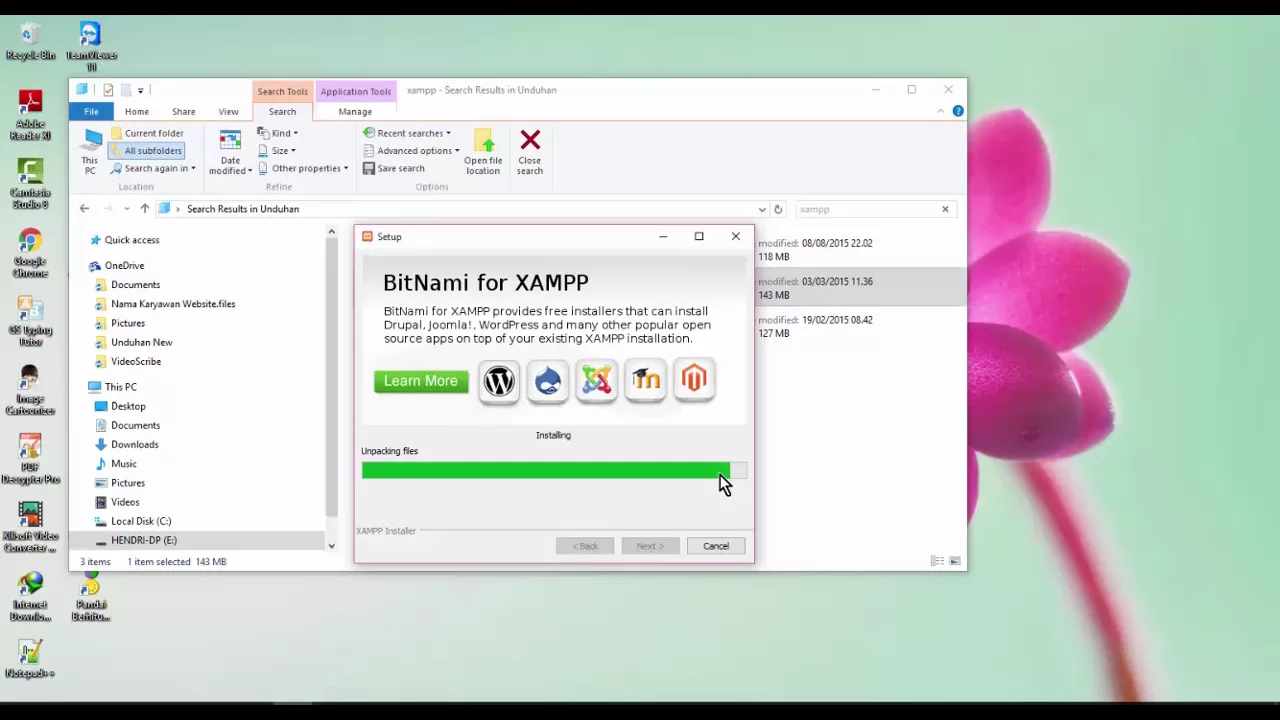Click Open file location in the ribbon
The height and width of the screenshot is (720, 1280).
click(x=483, y=152)
